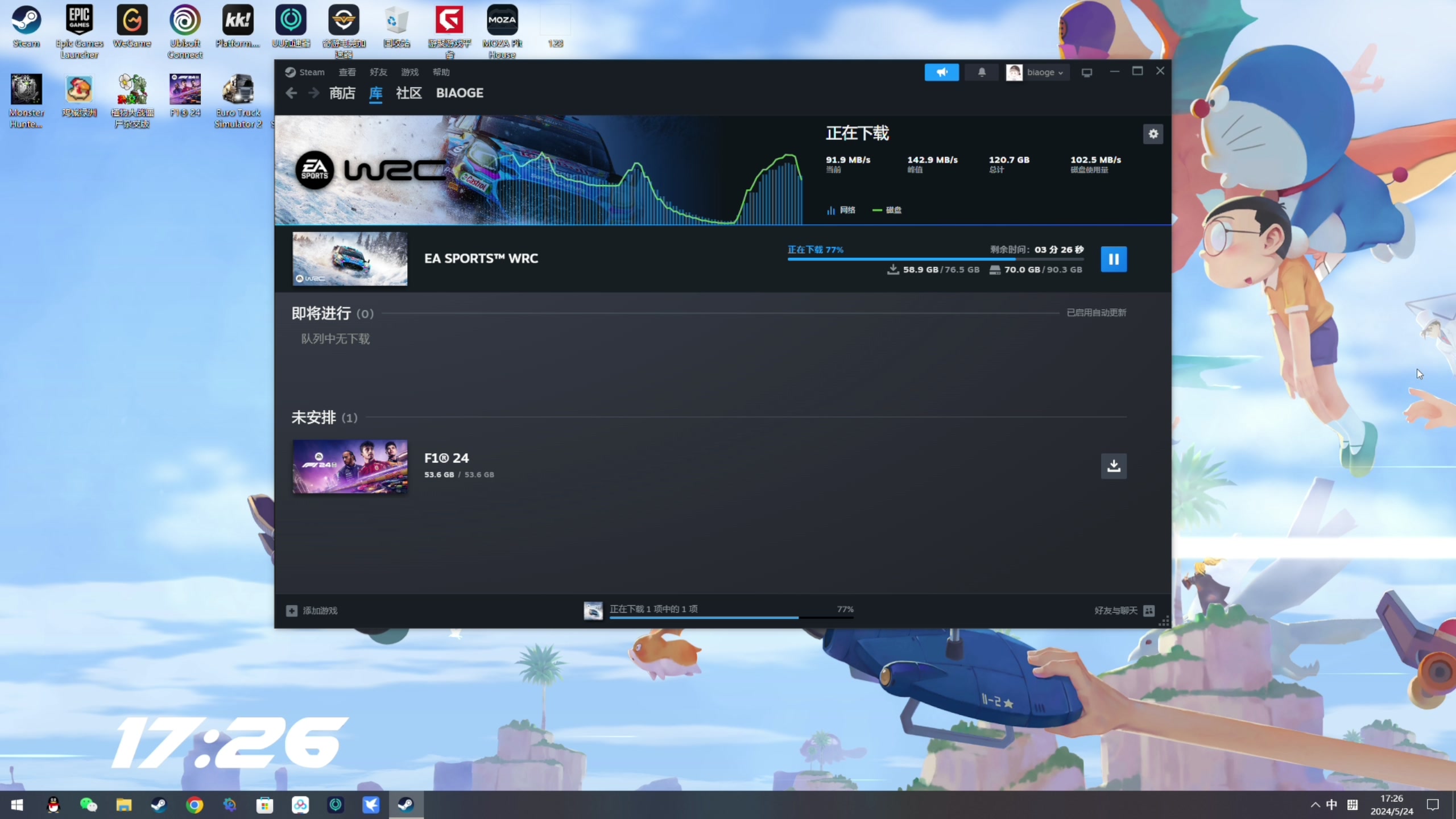The width and height of the screenshot is (1456, 819).
Task: Click the 正在下载 77% progress bar
Action: 936,259
